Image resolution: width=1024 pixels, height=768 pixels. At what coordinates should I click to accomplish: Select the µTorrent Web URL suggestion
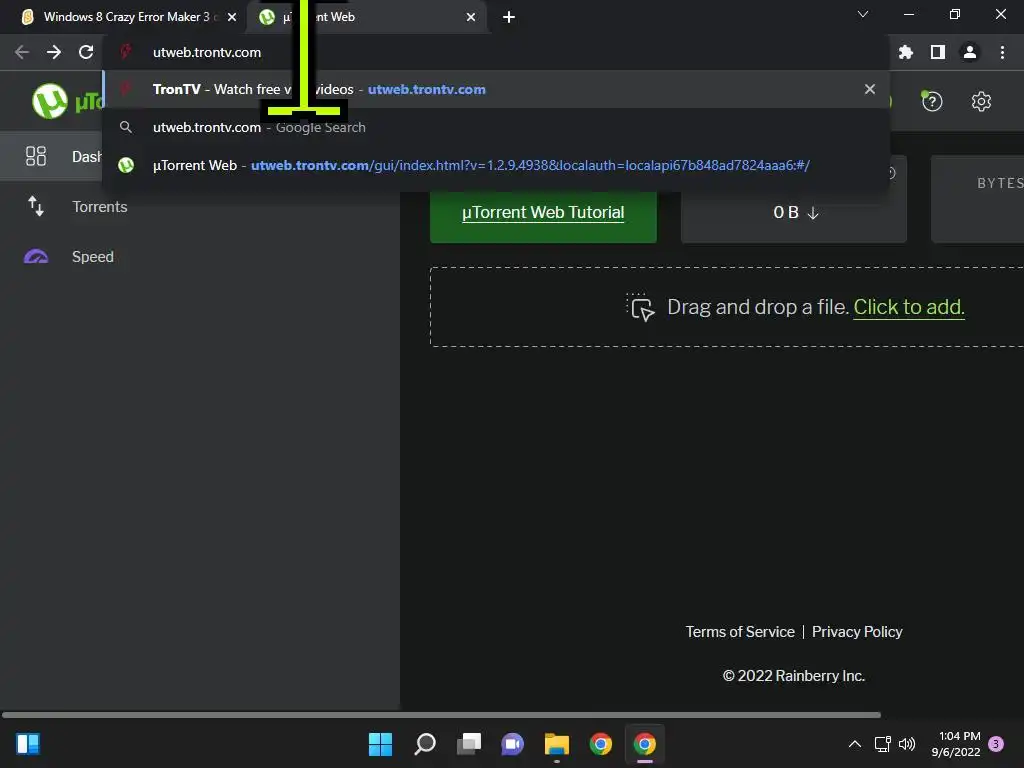click(x=496, y=165)
